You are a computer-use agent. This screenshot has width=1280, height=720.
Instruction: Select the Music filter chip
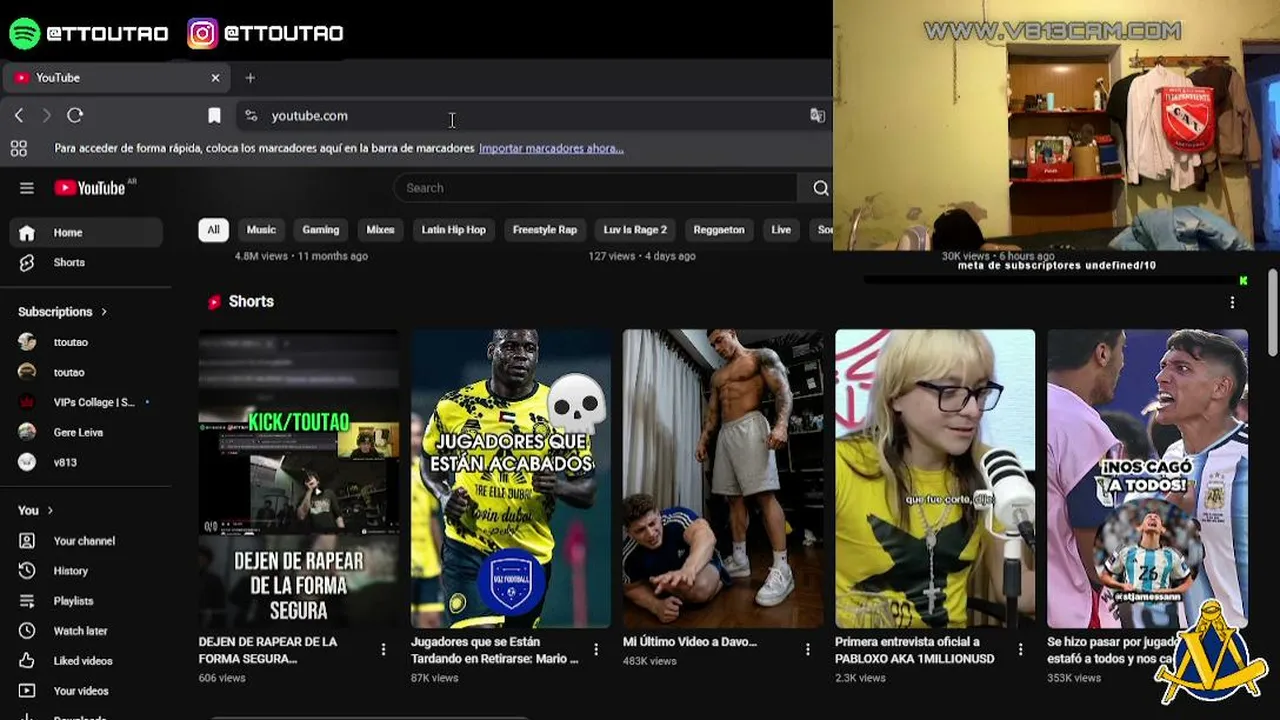click(x=261, y=230)
